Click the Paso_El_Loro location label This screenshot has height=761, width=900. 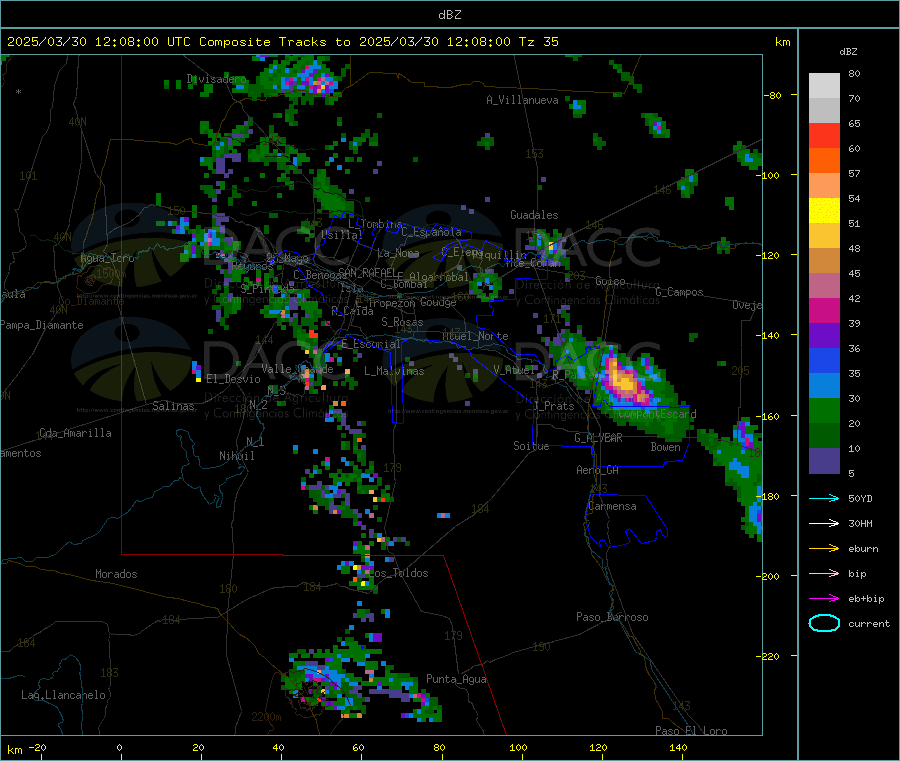click(691, 731)
